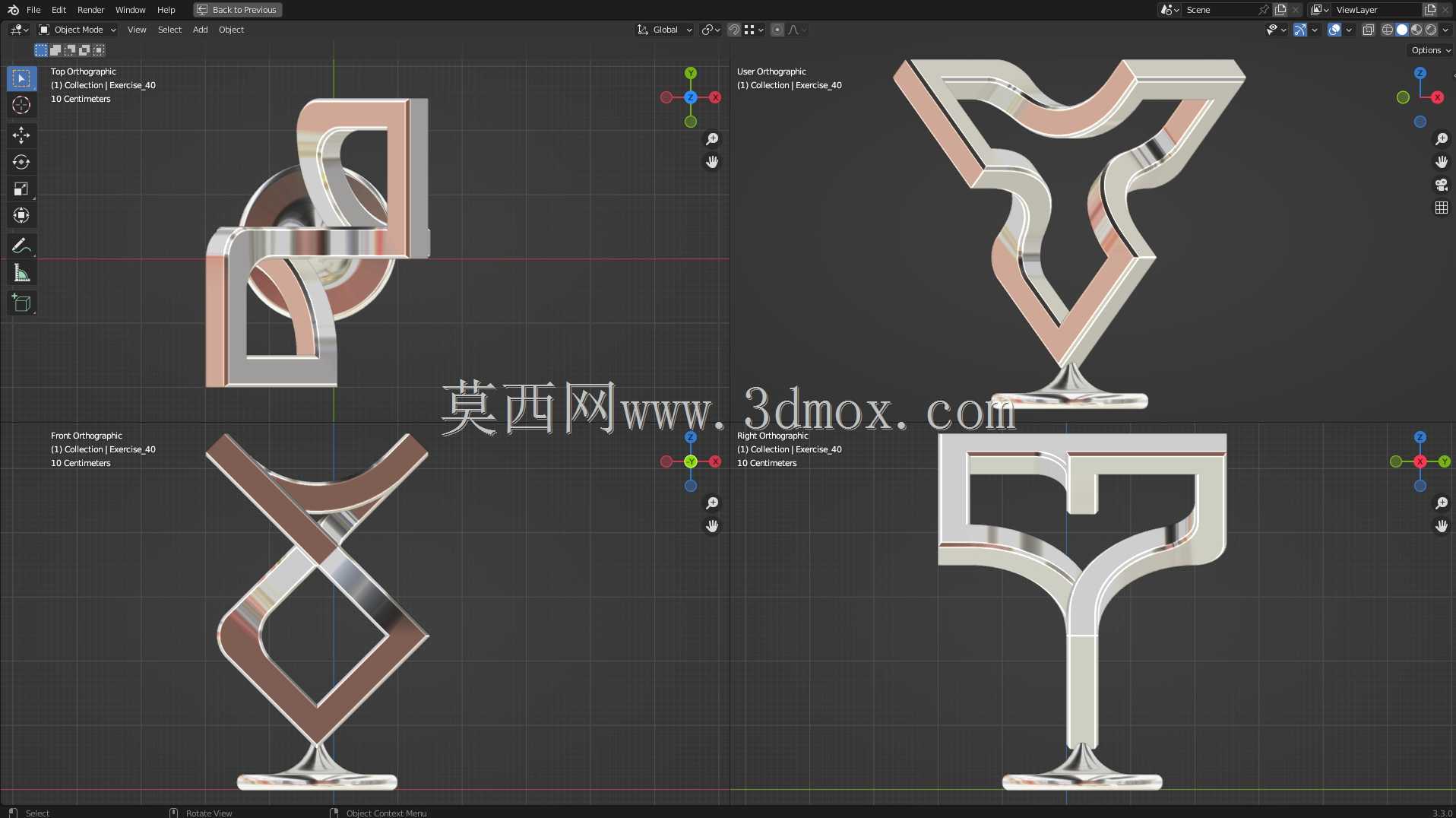Image resolution: width=1456 pixels, height=818 pixels.
Task: Click pan hand icon in Top Orthographic view
Action: click(712, 162)
